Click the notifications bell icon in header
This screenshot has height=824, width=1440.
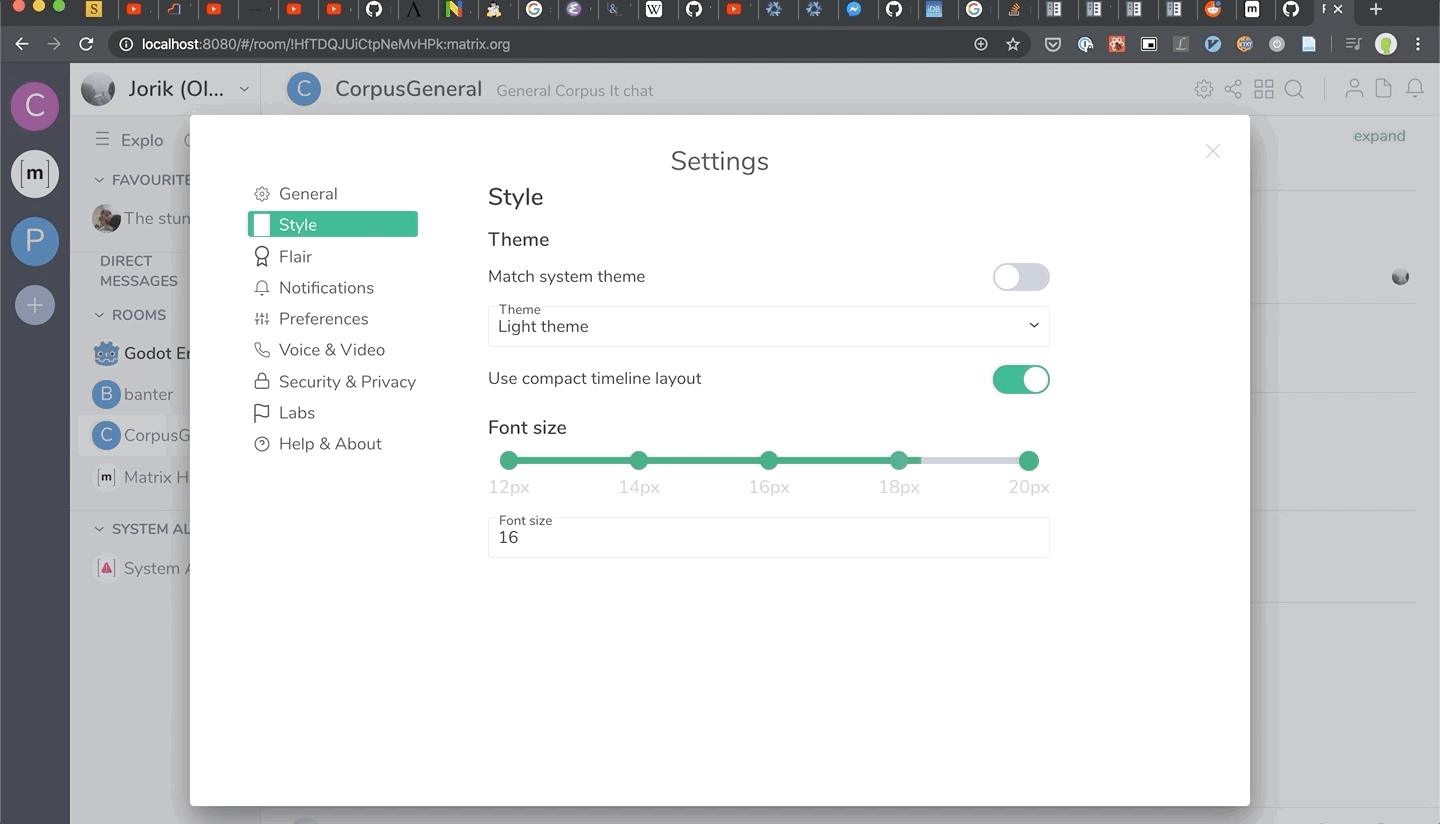(x=1414, y=89)
